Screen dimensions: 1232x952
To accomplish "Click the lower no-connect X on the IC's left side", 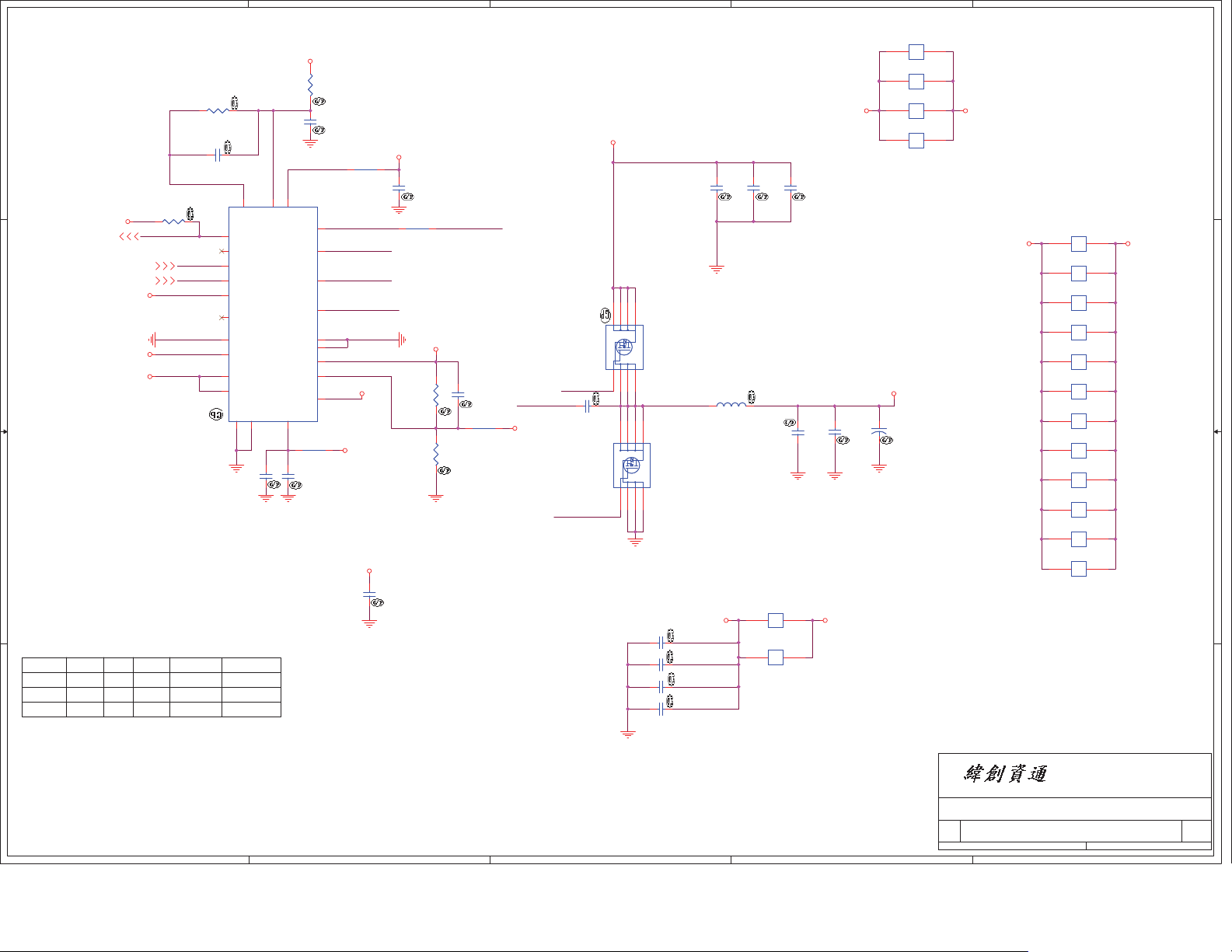I will click(x=222, y=318).
